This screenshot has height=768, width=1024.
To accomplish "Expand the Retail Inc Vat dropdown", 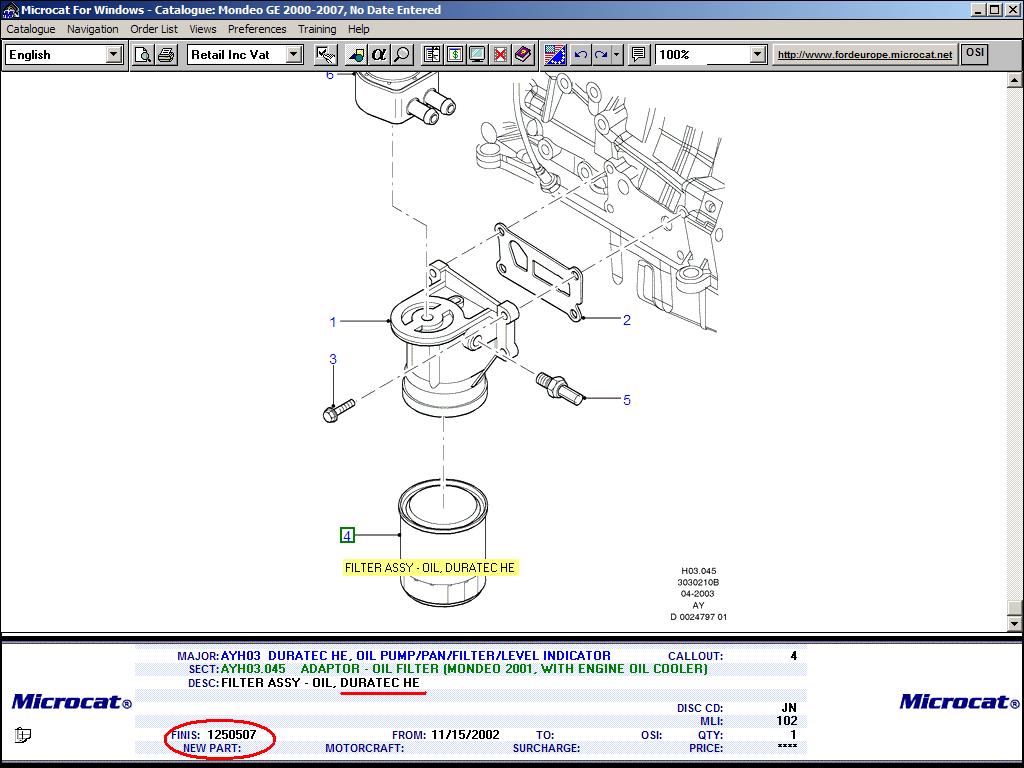I will [x=294, y=55].
